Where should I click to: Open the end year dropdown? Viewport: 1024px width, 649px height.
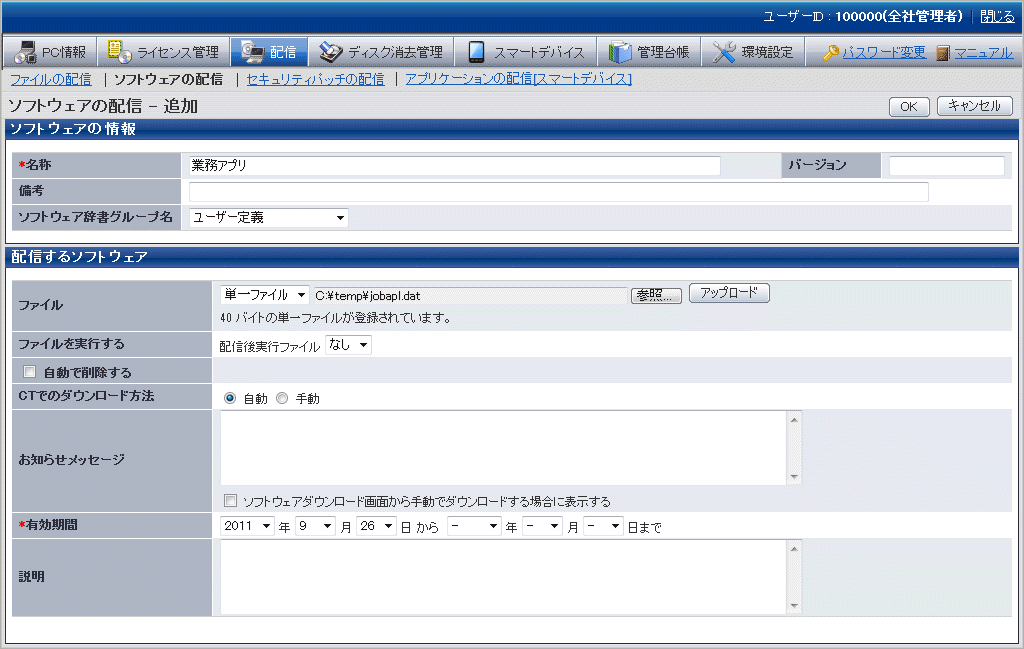click(474, 526)
